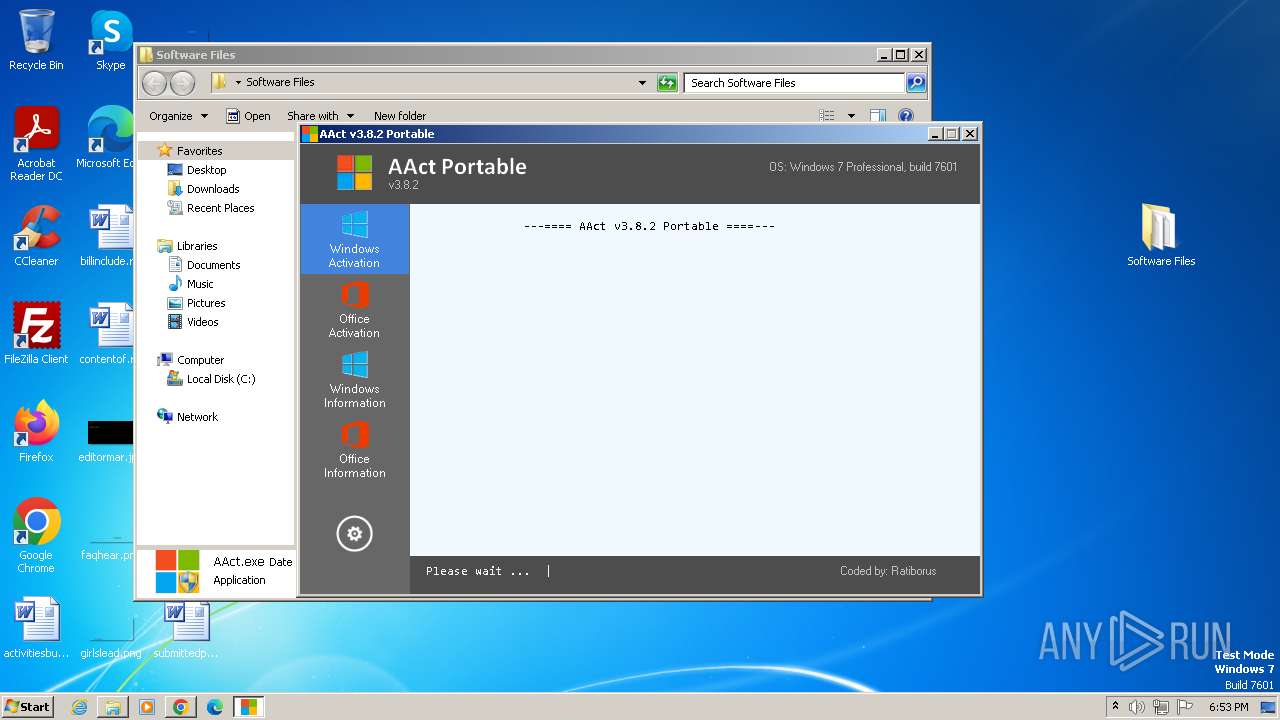
Task: Click the Explorer search magnifier button
Action: coord(915,83)
